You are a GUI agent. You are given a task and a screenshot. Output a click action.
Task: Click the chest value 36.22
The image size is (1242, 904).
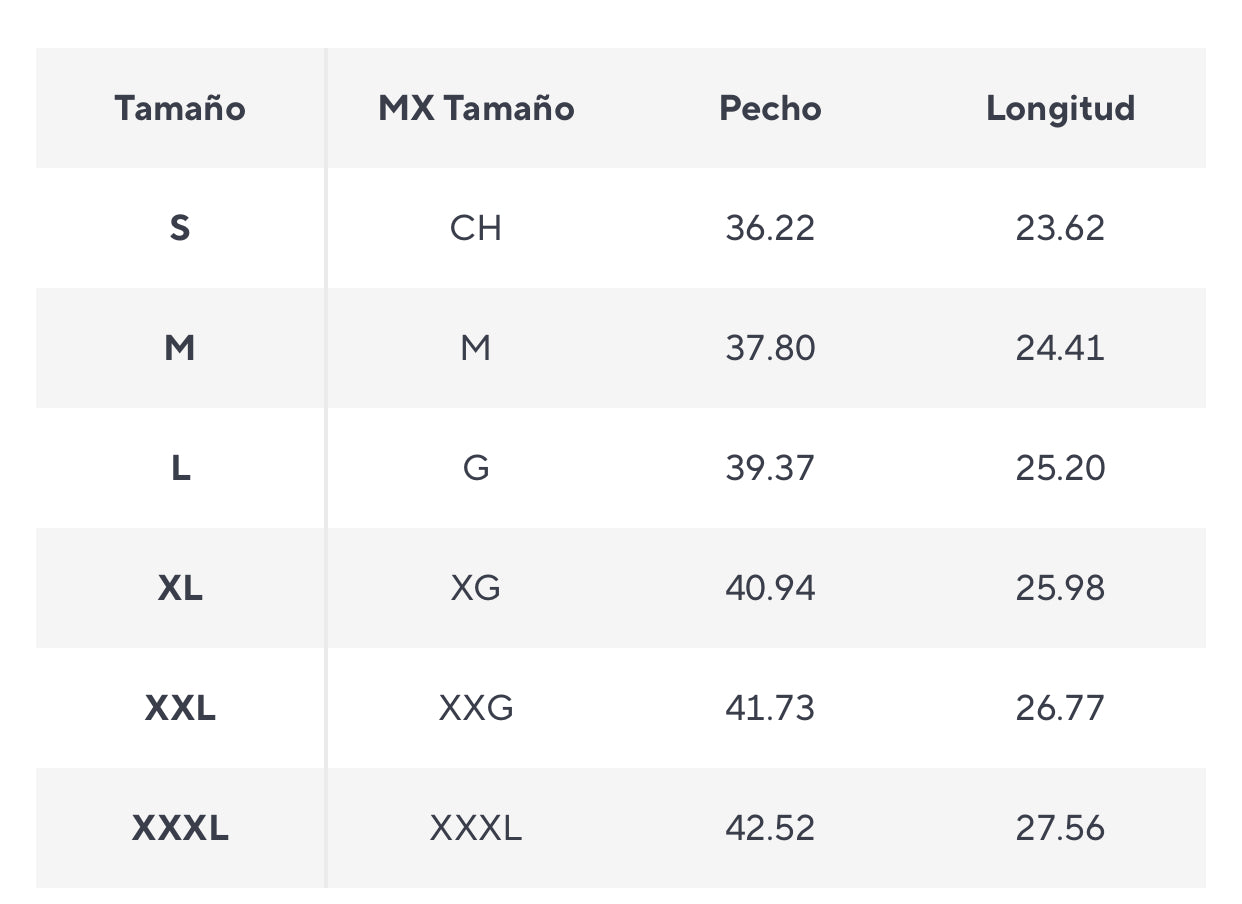(770, 228)
